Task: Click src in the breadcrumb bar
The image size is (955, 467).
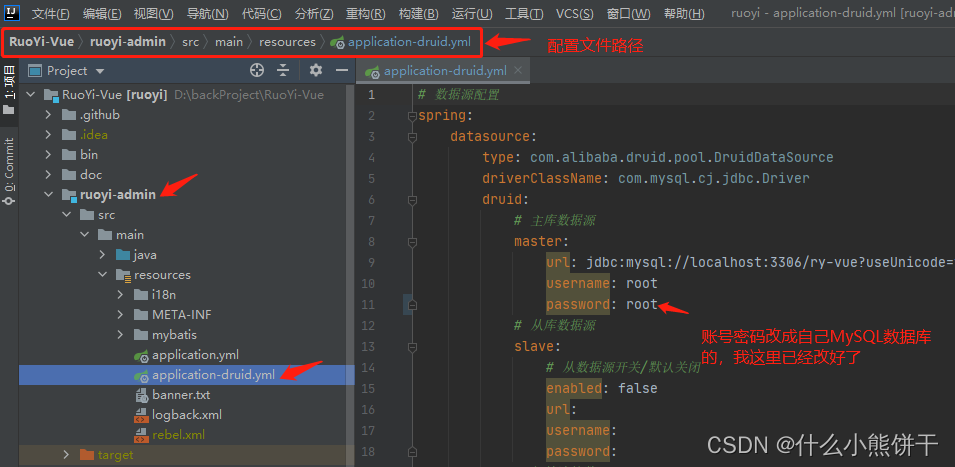Action: (190, 42)
